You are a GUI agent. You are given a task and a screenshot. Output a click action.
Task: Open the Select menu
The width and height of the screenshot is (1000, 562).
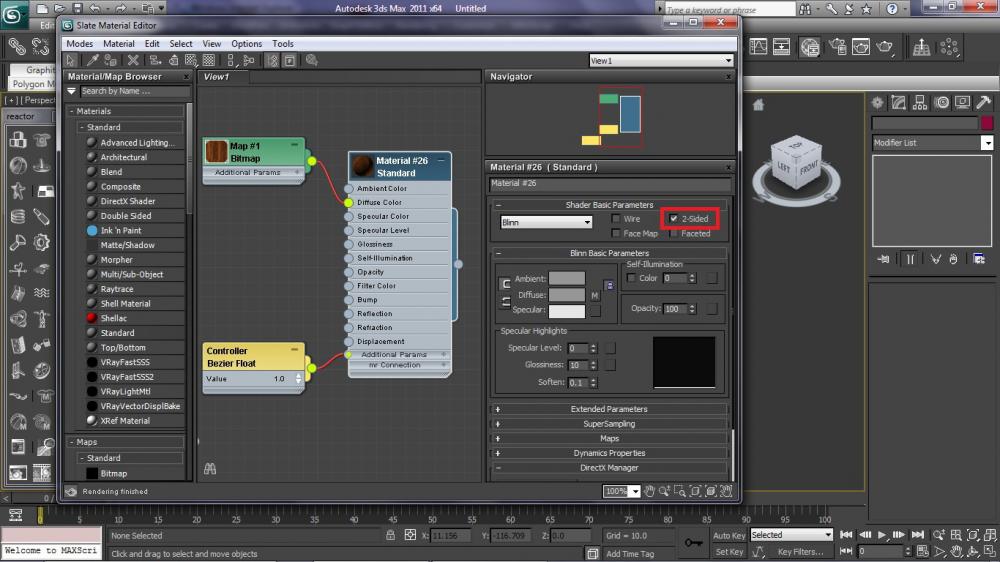(x=180, y=44)
